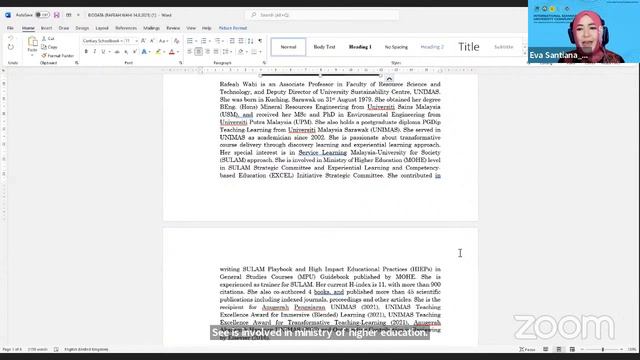The image size is (640, 360).
Task: Toggle Underline formatting
Action: click(103, 52)
